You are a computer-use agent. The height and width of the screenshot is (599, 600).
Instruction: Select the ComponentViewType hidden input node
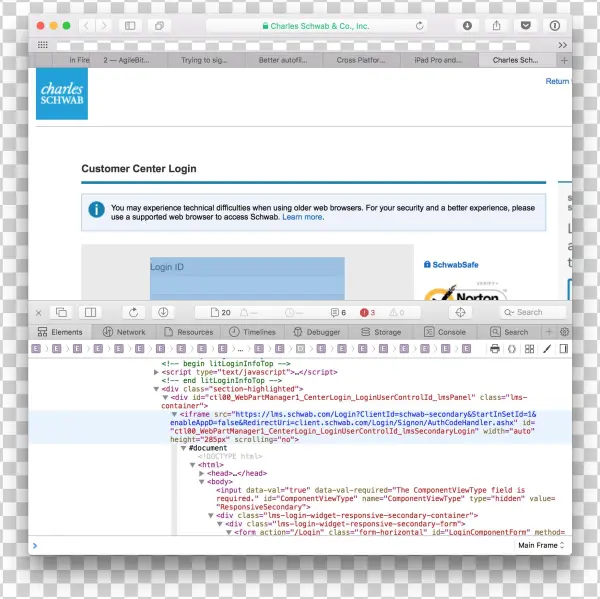tap(386, 498)
